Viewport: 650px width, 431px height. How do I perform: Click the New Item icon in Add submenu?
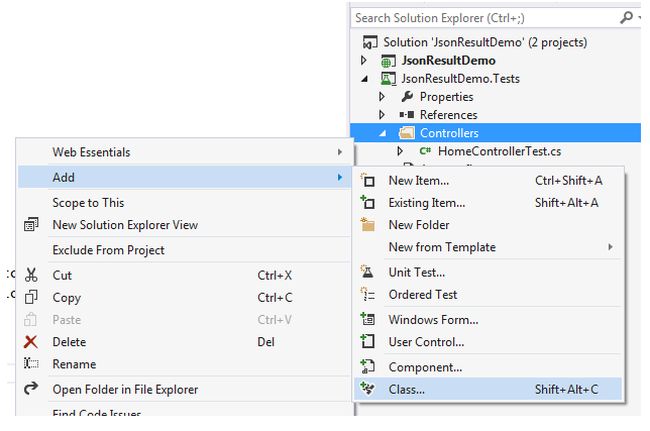[x=368, y=181]
